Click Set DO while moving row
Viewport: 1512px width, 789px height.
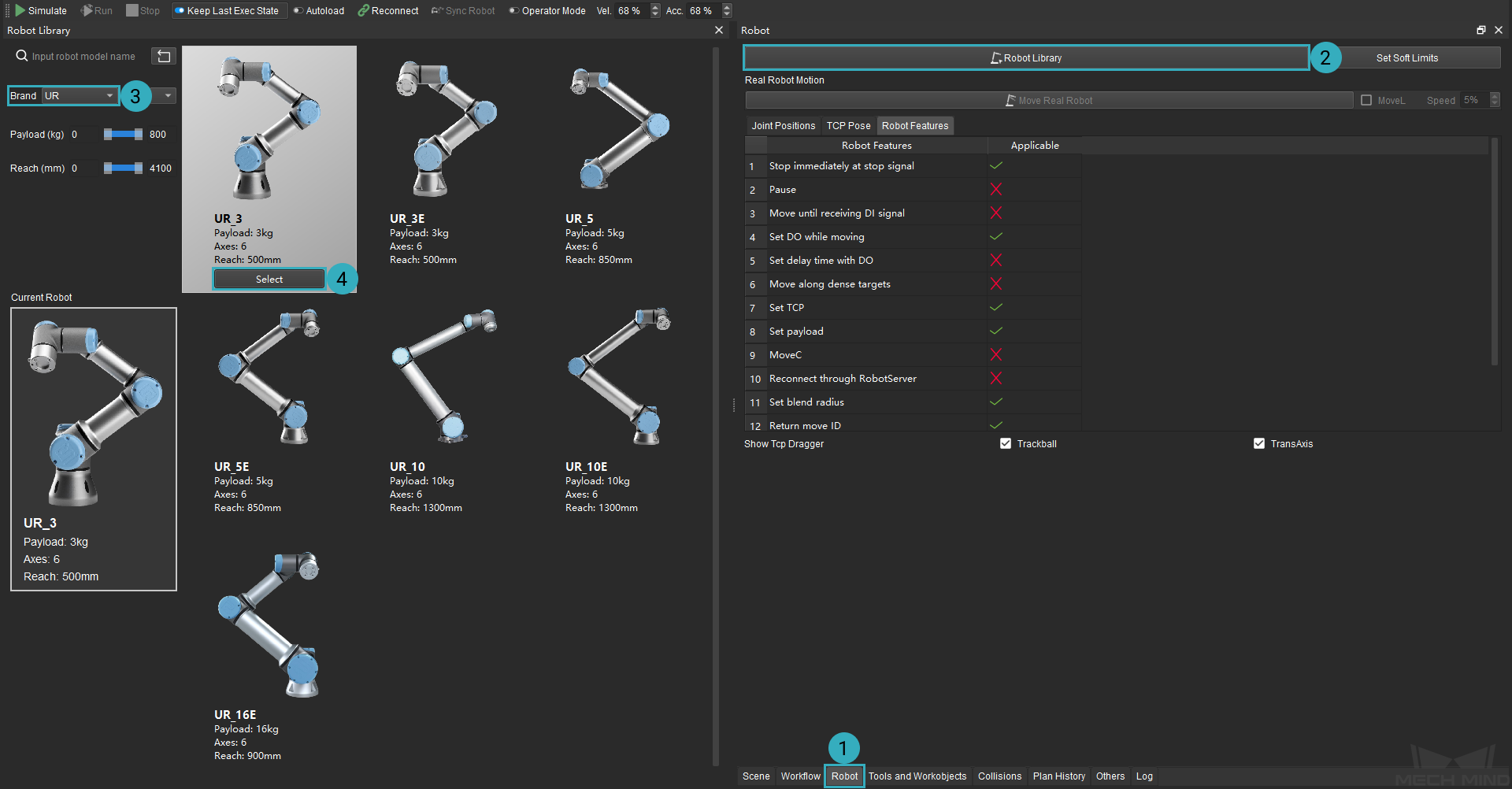913,237
